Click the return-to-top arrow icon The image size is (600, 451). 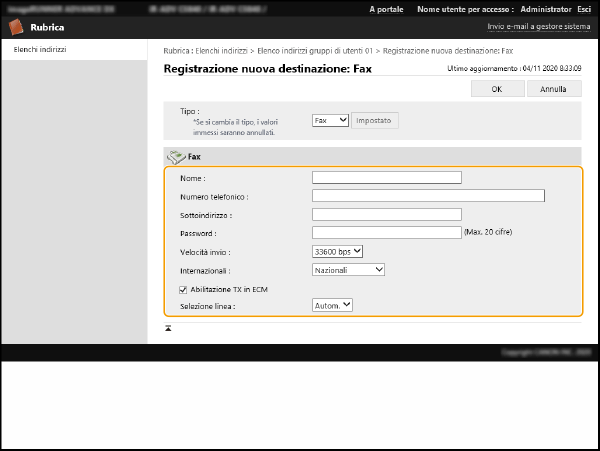point(168,327)
